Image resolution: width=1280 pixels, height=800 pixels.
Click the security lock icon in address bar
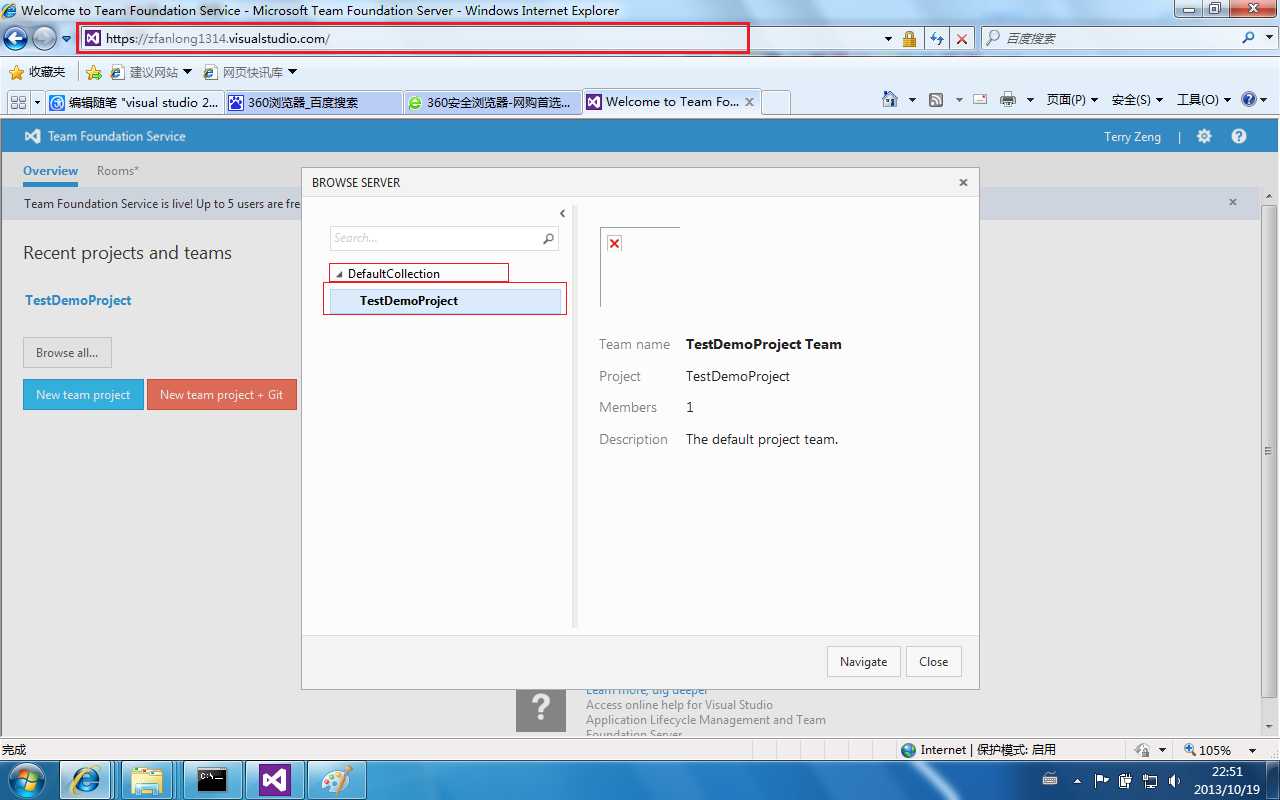point(909,39)
